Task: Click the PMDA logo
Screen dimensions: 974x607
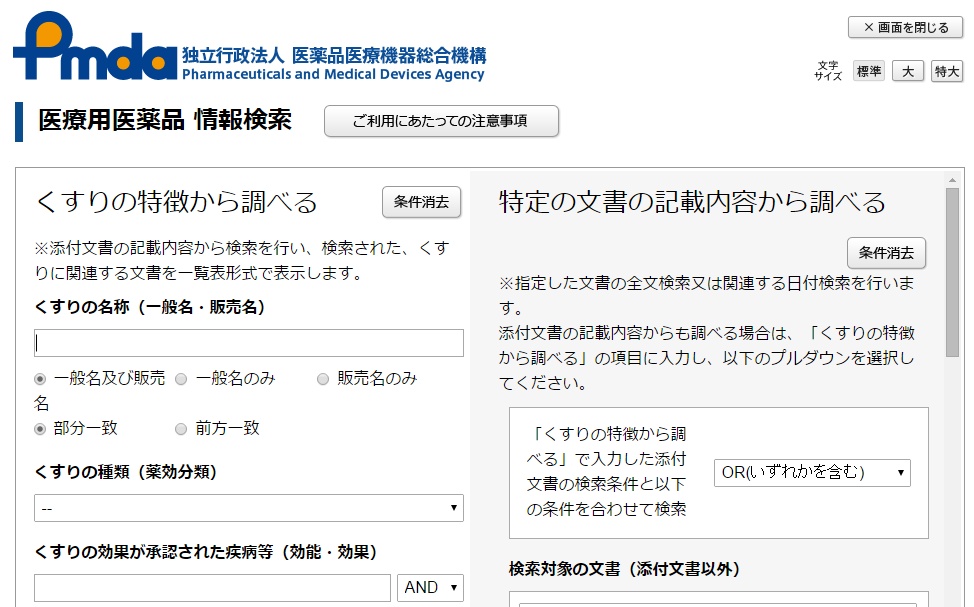Action: pyautogui.click(x=95, y=48)
